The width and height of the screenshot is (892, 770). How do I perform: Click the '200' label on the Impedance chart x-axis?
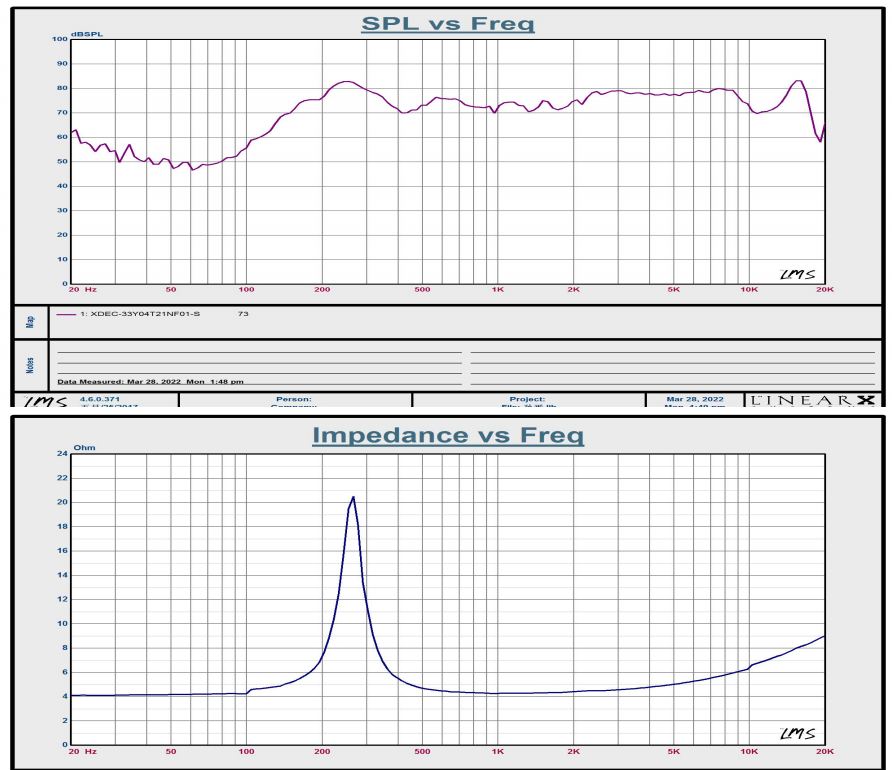pos(322,752)
